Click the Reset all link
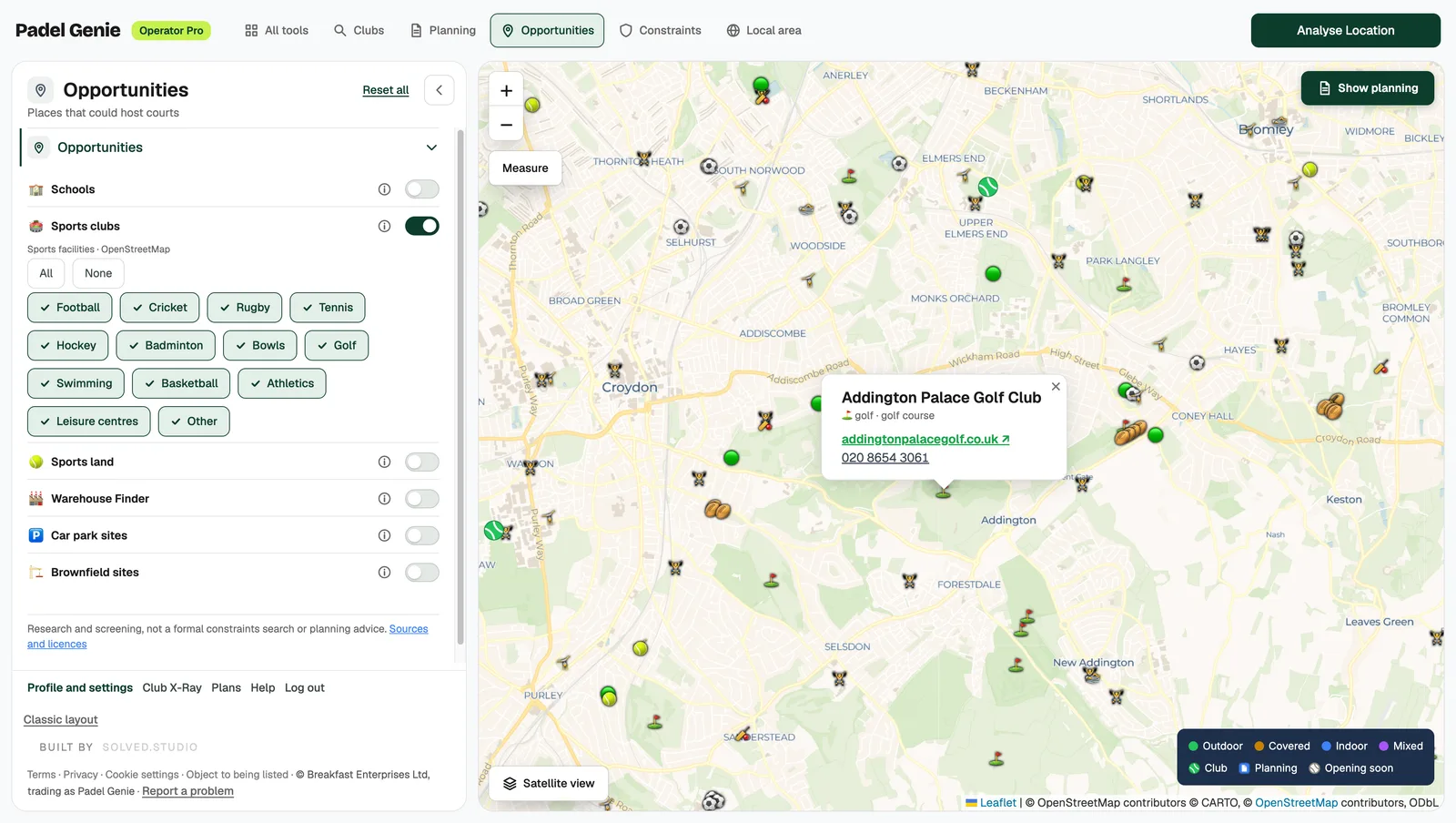1456x823 pixels. 386,90
